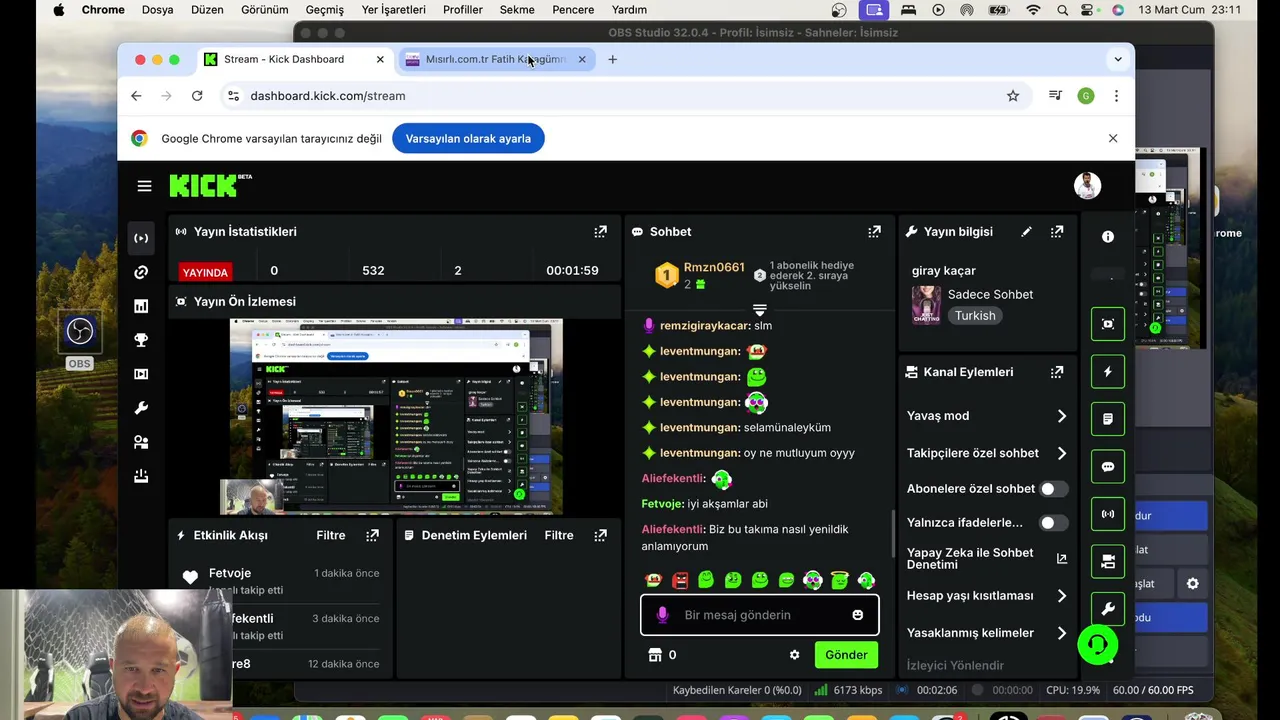Open the analytics bar chart sidebar icon
Image resolution: width=1280 pixels, height=720 pixels.
click(141, 306)
